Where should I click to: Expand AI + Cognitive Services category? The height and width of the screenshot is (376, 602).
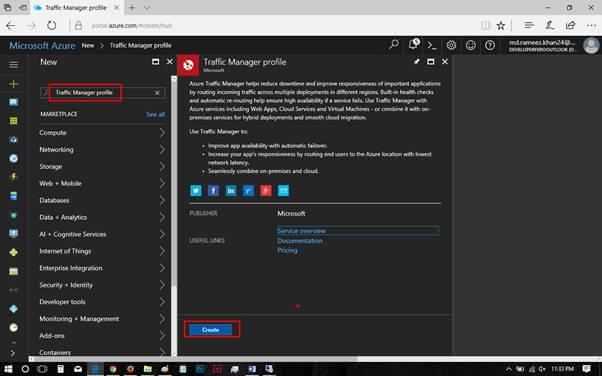(102, 234)
